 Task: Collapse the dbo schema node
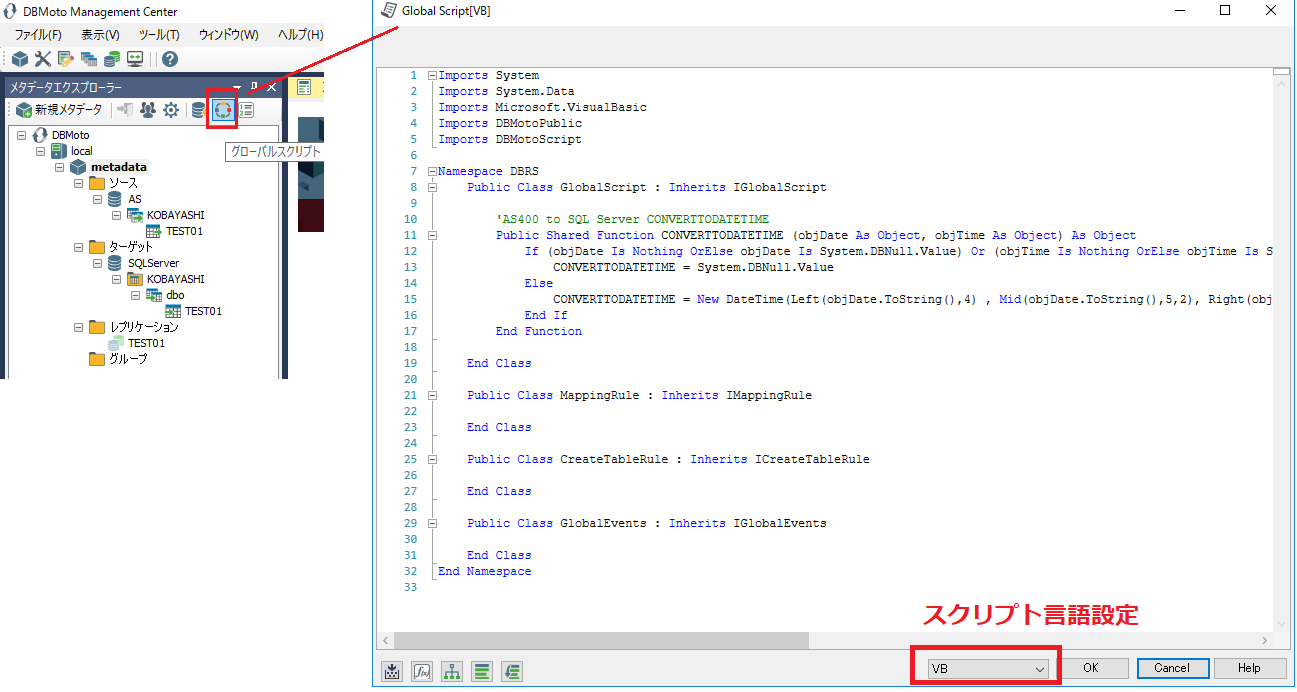[x=136, y=295]
